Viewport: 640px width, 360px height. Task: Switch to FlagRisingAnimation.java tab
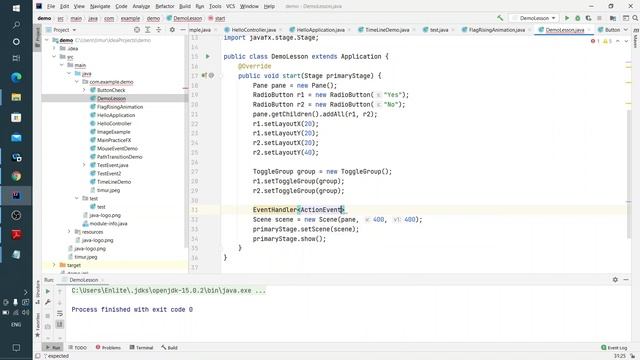[497, 30]
